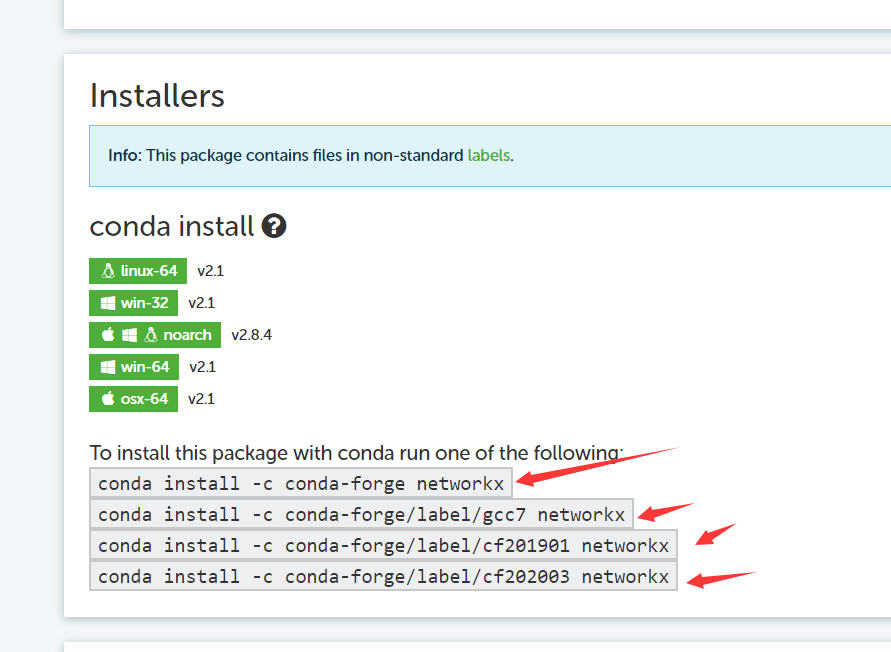Screen dimensions: 891x652
Task: Click the conda-forge networkx install command
Action: (x=301, y=483)
